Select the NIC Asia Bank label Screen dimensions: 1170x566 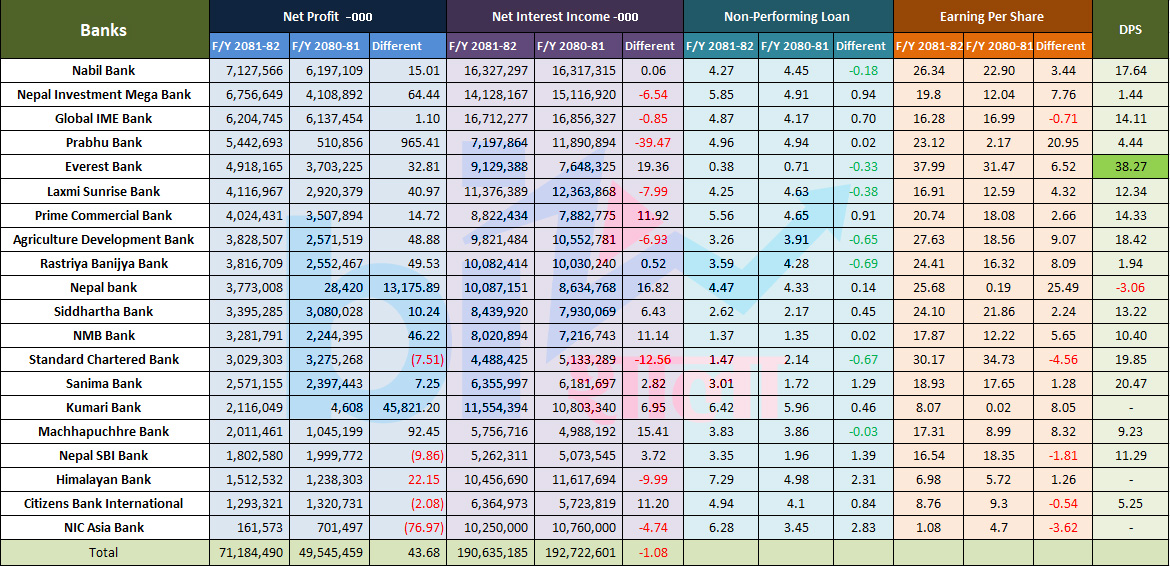(104, 528)
